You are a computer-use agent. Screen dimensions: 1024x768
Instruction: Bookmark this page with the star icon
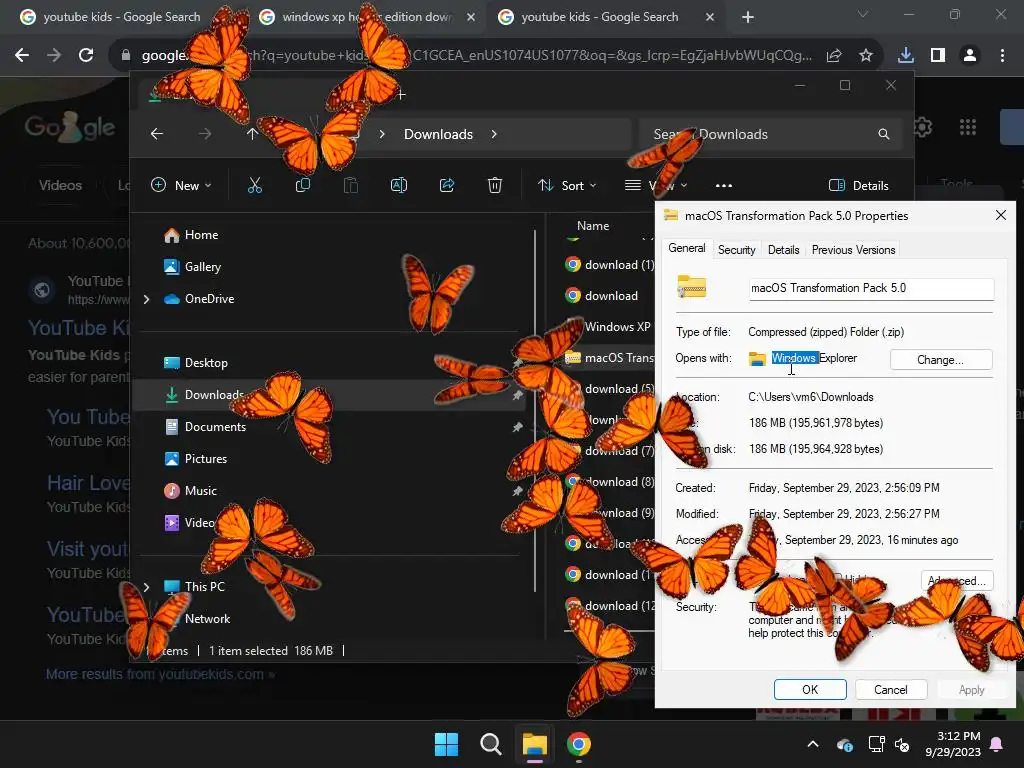865,56
